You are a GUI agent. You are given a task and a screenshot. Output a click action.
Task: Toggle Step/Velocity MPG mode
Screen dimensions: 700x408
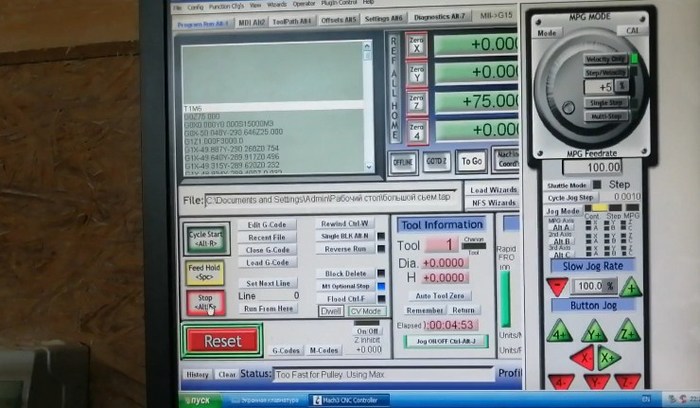click(x=606, y=73)
